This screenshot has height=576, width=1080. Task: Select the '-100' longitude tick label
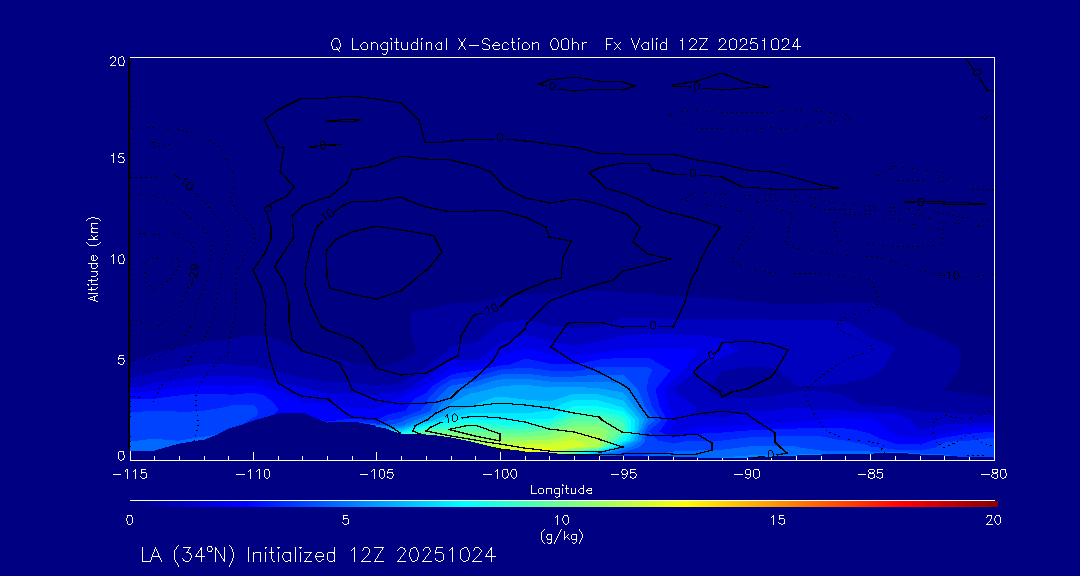click(x=500, y=474)
